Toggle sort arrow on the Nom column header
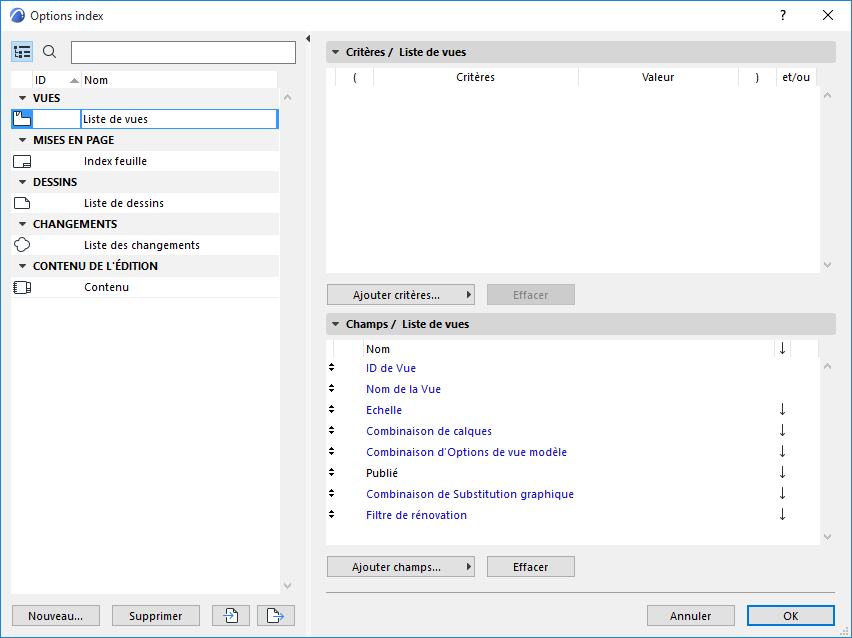This screenshot has height=638, width=852. pos(781,348)
